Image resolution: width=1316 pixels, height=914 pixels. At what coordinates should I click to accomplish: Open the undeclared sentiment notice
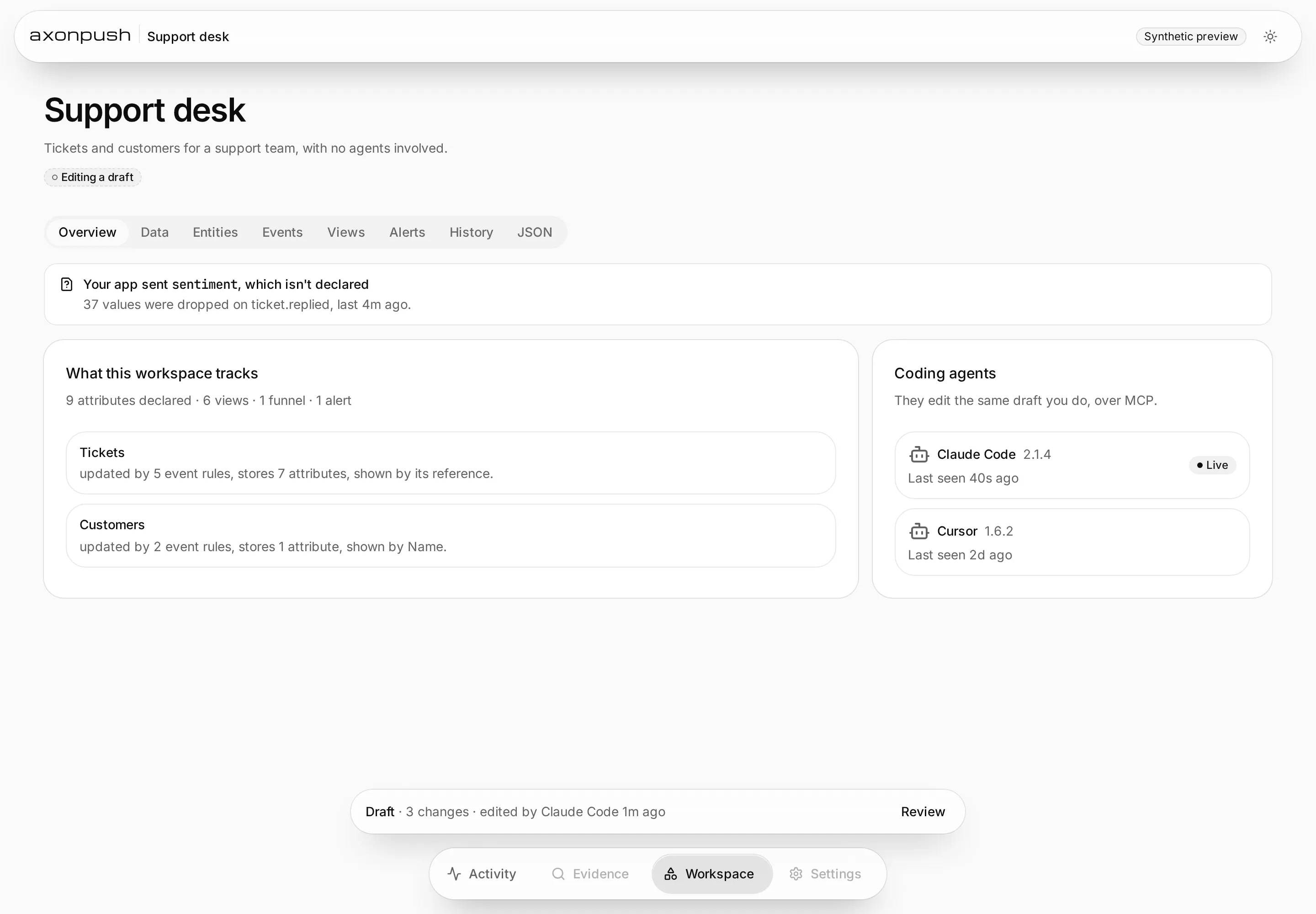coord(658,294)
